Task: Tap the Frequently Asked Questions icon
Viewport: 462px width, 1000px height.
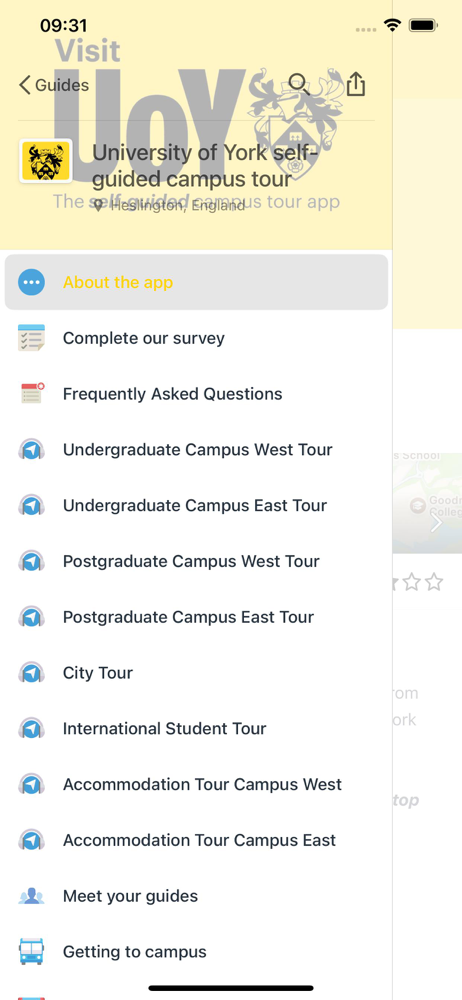Action: click(x=31, y=393)
